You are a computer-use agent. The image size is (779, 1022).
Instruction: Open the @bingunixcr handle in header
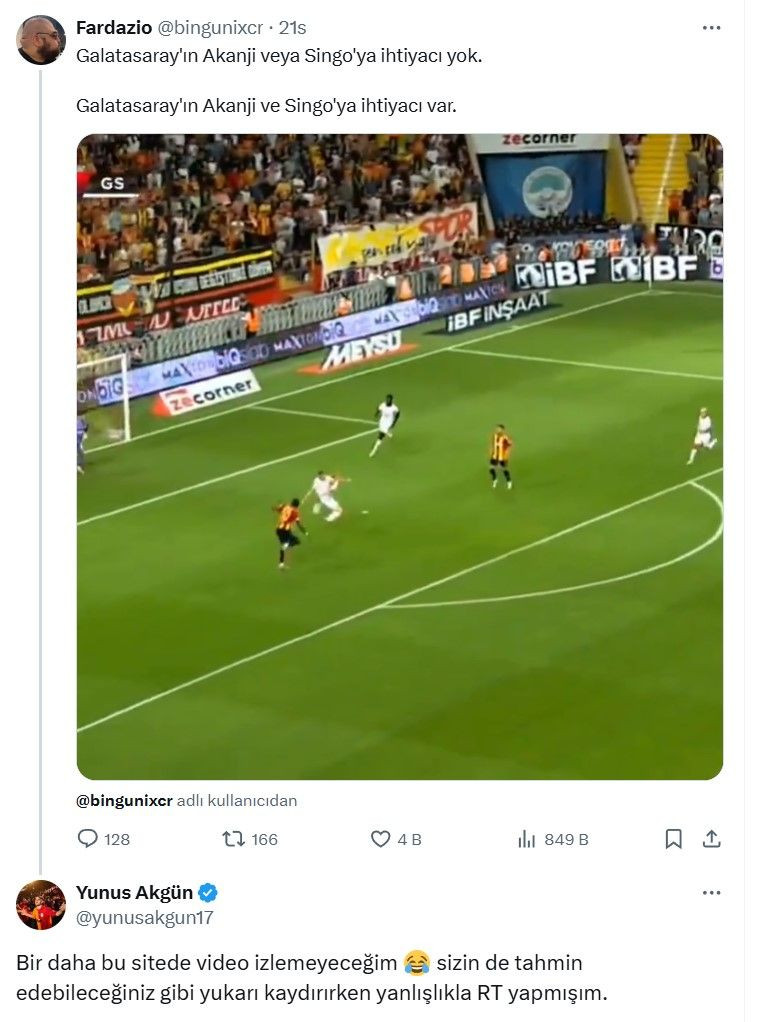(x=210, y=28)
